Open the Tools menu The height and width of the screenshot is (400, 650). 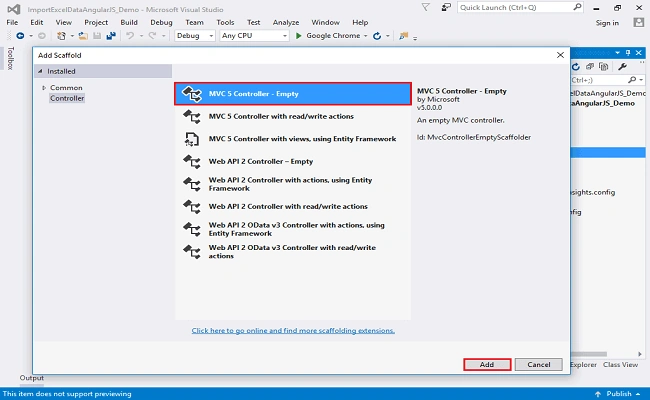coord(225,22)
